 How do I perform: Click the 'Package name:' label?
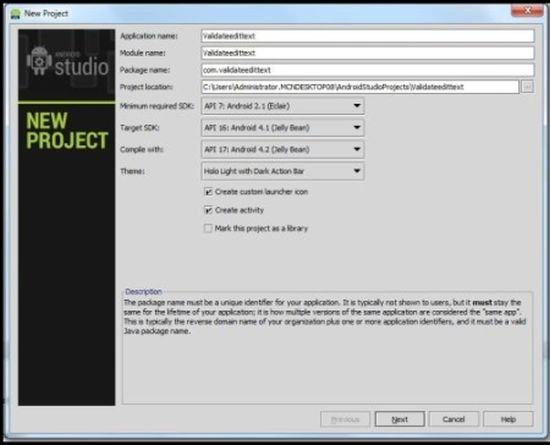[x=145, y=70]
